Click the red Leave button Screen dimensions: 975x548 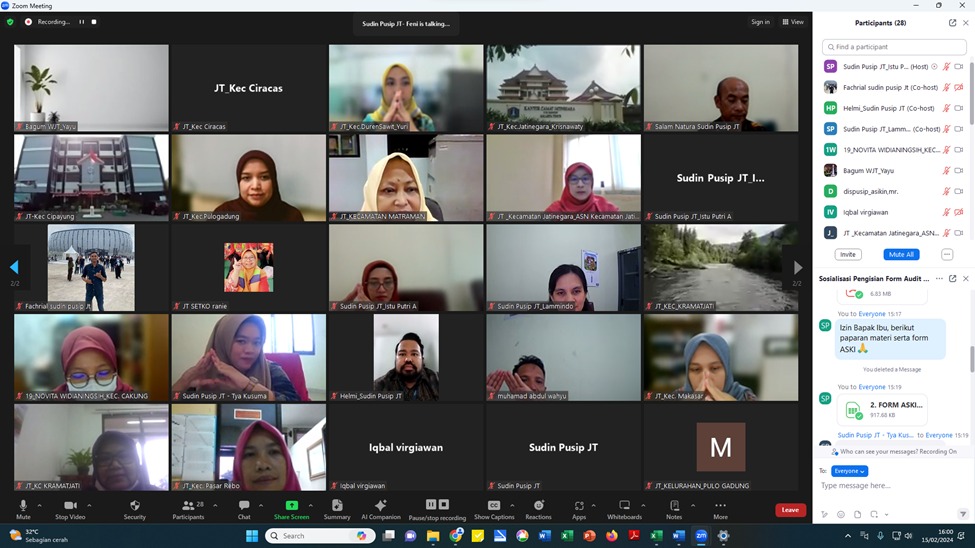[x=790, y=510]
